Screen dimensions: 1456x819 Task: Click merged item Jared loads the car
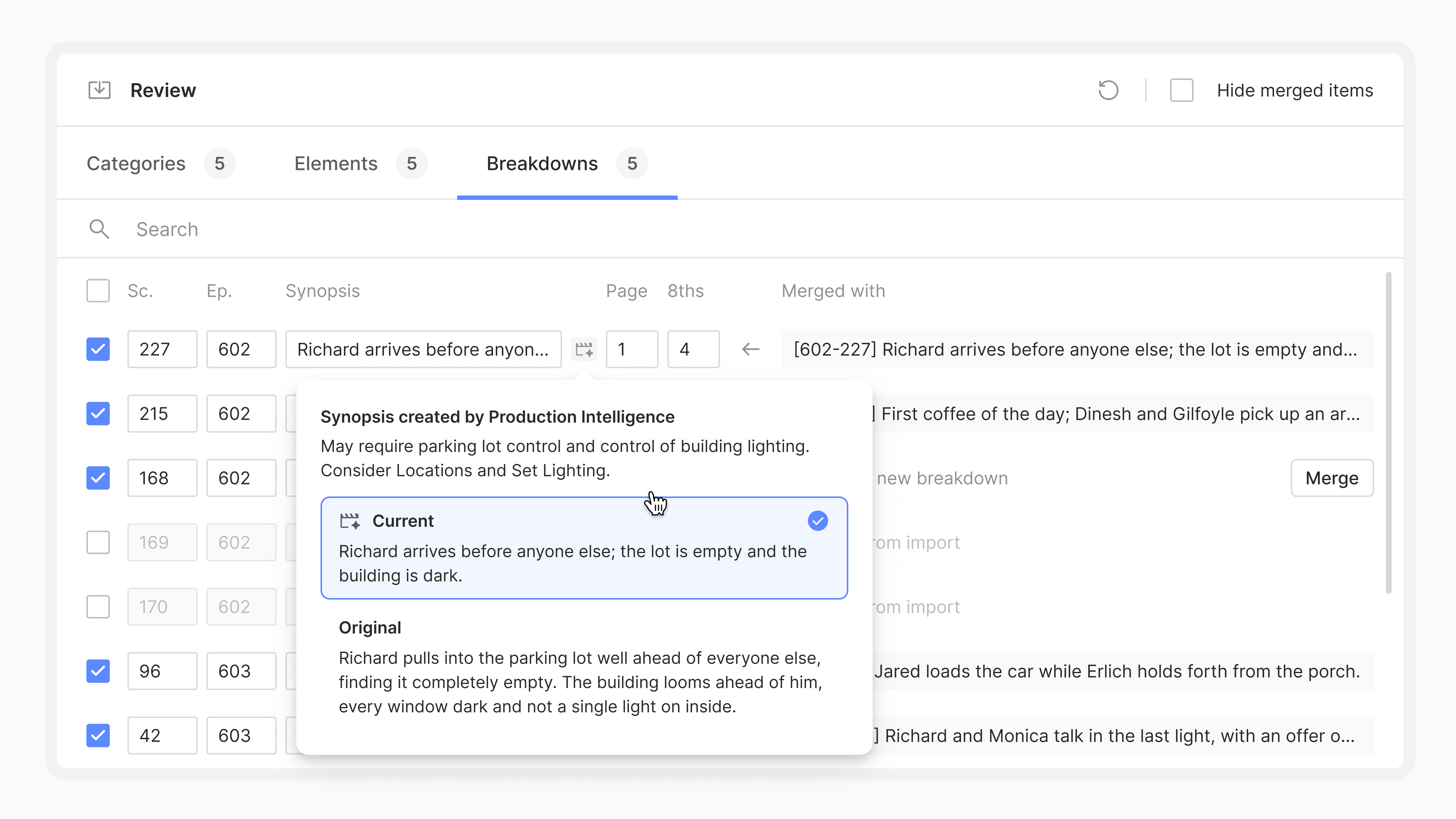tap(1123, 671)
